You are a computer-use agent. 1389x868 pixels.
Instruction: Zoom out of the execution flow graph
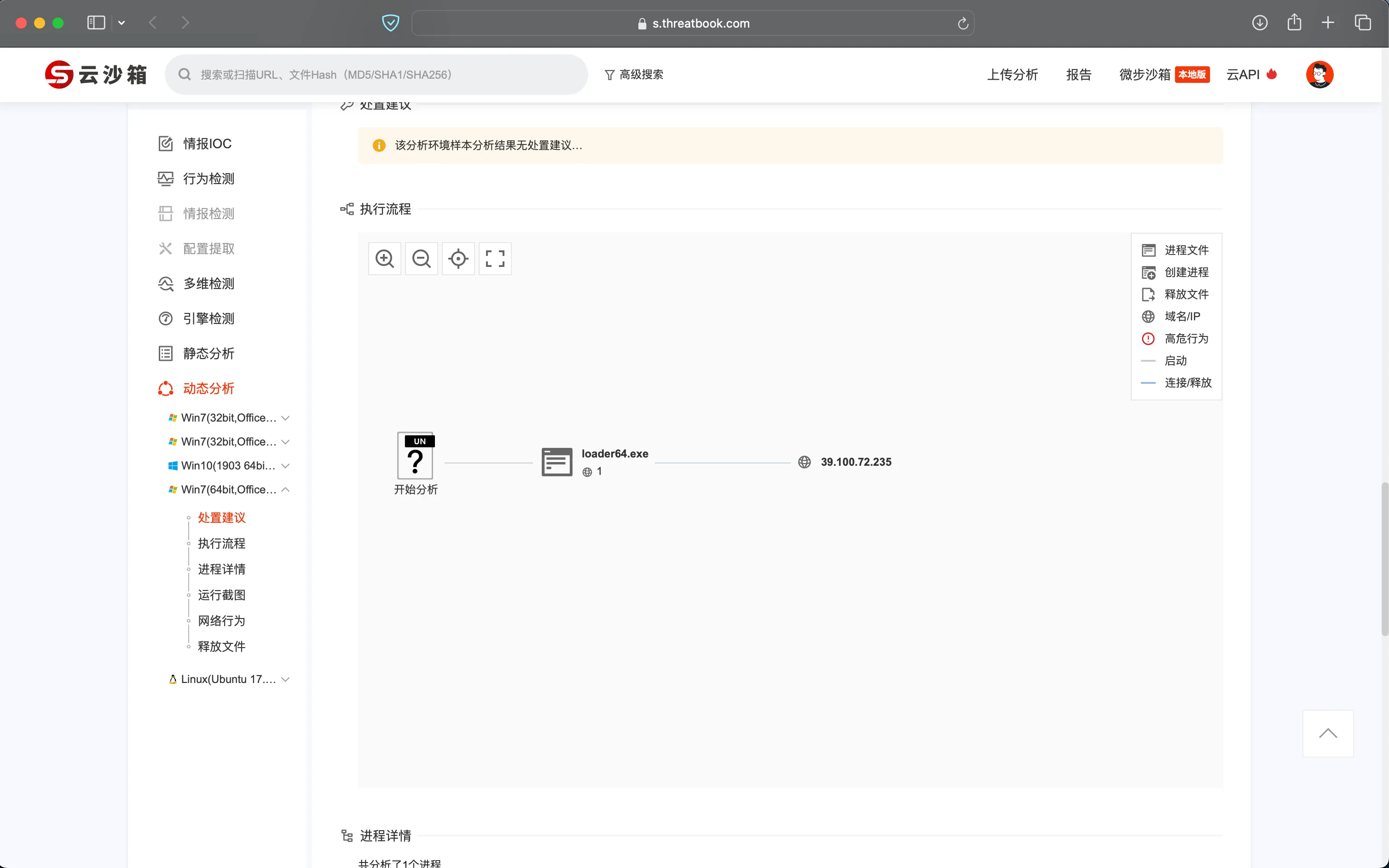click(x=421, y=259)
